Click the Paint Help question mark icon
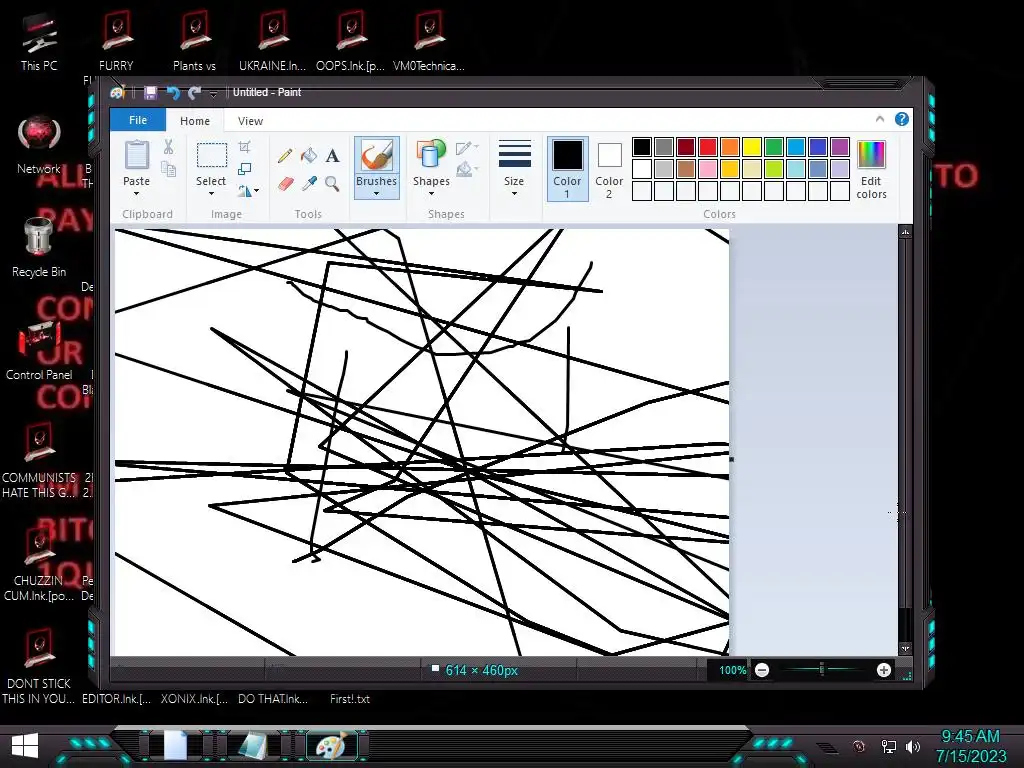 (x=902, y=119)
